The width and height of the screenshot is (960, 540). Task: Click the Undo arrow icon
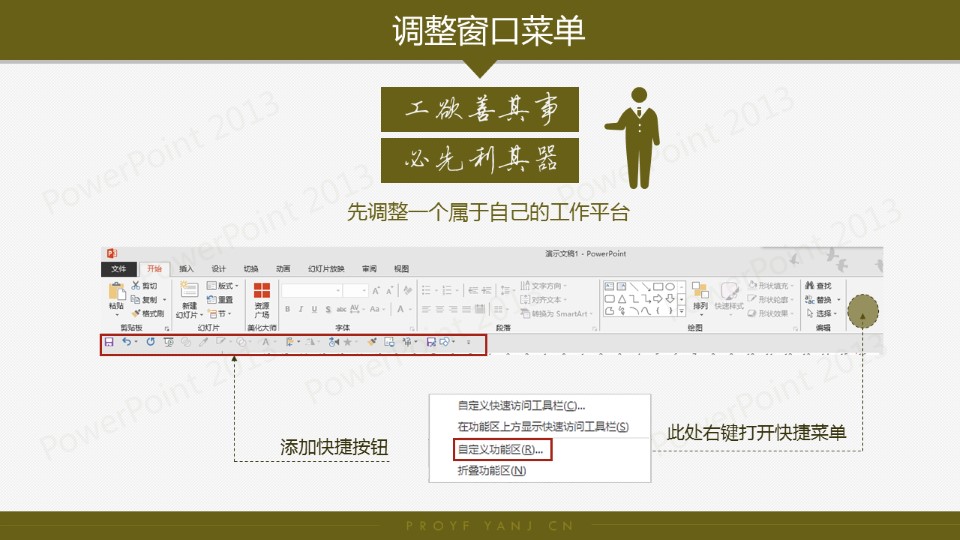pos(127,342)
